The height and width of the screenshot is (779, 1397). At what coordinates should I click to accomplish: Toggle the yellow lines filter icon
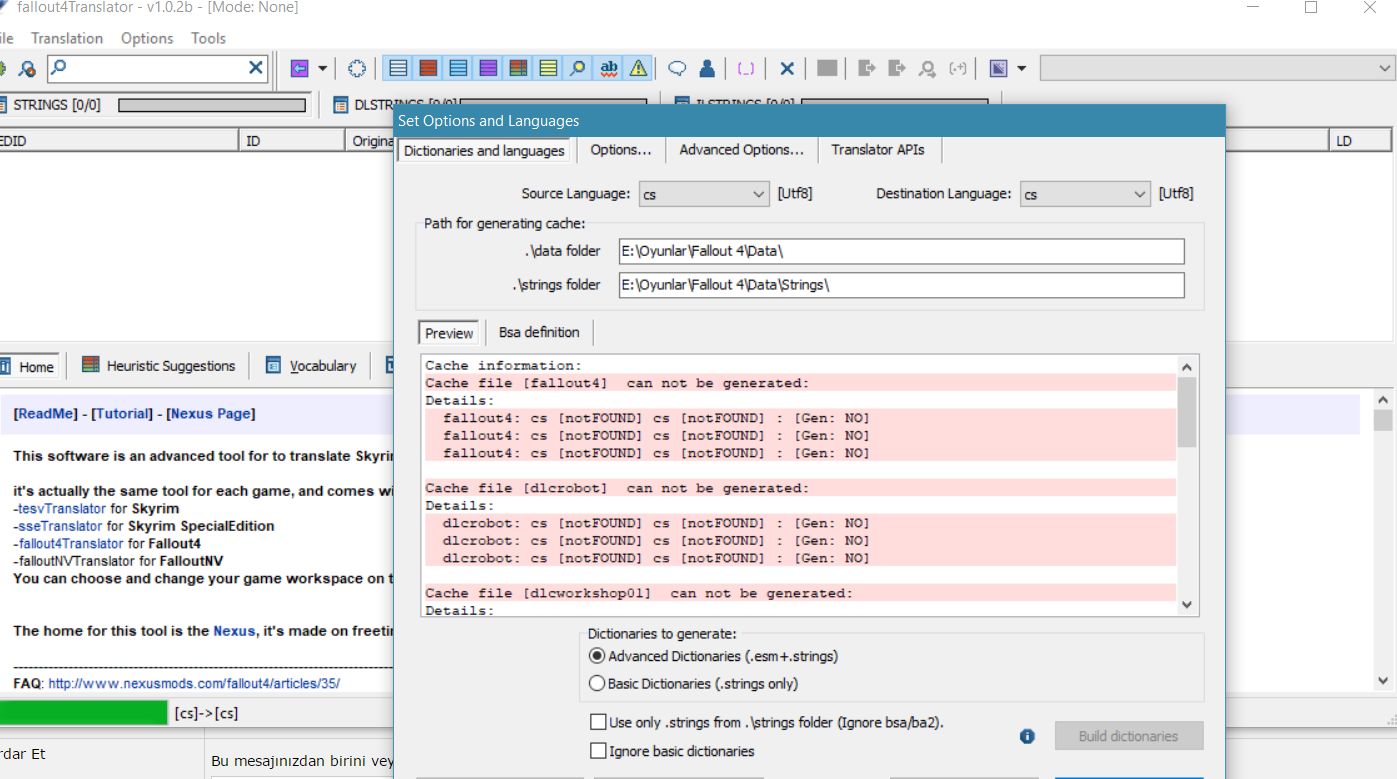pos(548,68)
